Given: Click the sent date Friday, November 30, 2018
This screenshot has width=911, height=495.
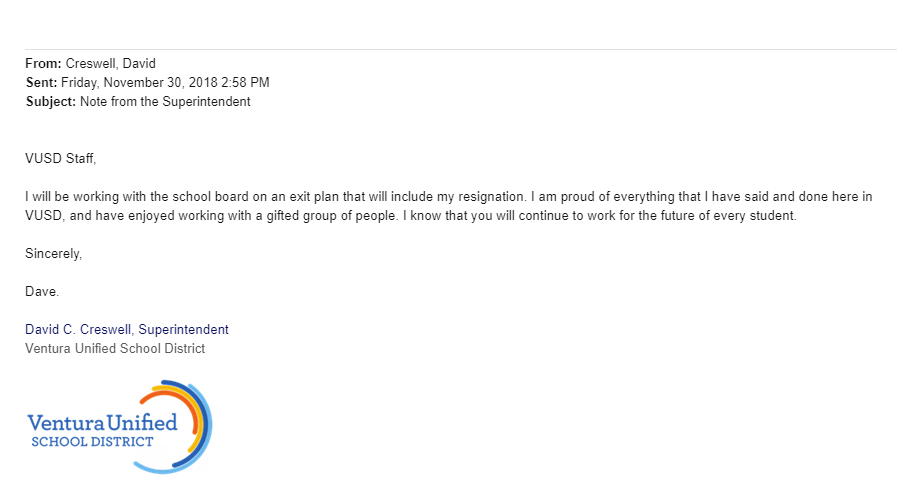Looking at the screenshot, I should [139, 82].
